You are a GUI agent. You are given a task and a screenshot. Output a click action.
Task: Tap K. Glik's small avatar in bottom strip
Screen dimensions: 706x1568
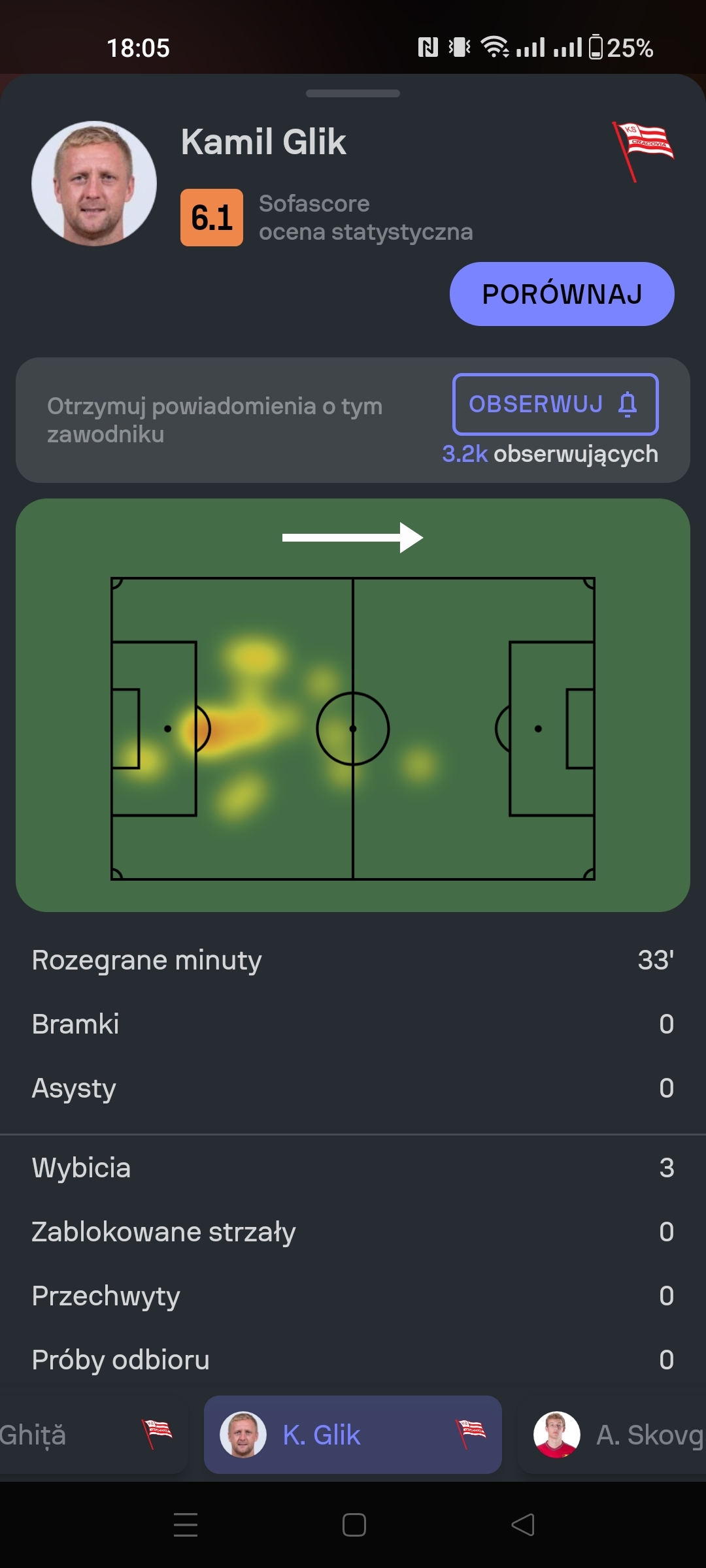[x=243, y=1435]
